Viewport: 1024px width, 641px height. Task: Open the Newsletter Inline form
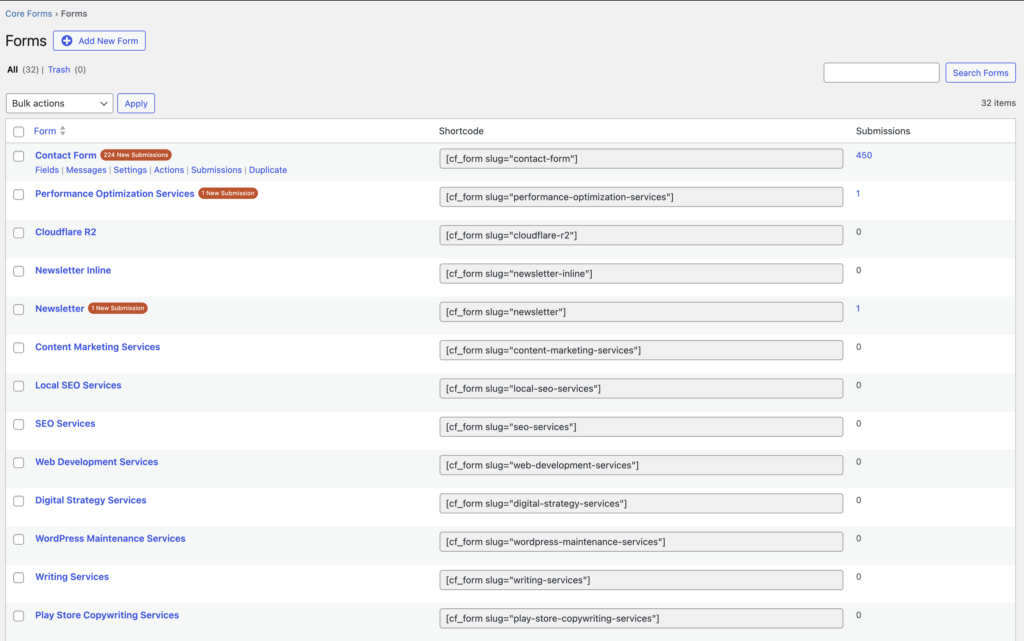(72, 270)
